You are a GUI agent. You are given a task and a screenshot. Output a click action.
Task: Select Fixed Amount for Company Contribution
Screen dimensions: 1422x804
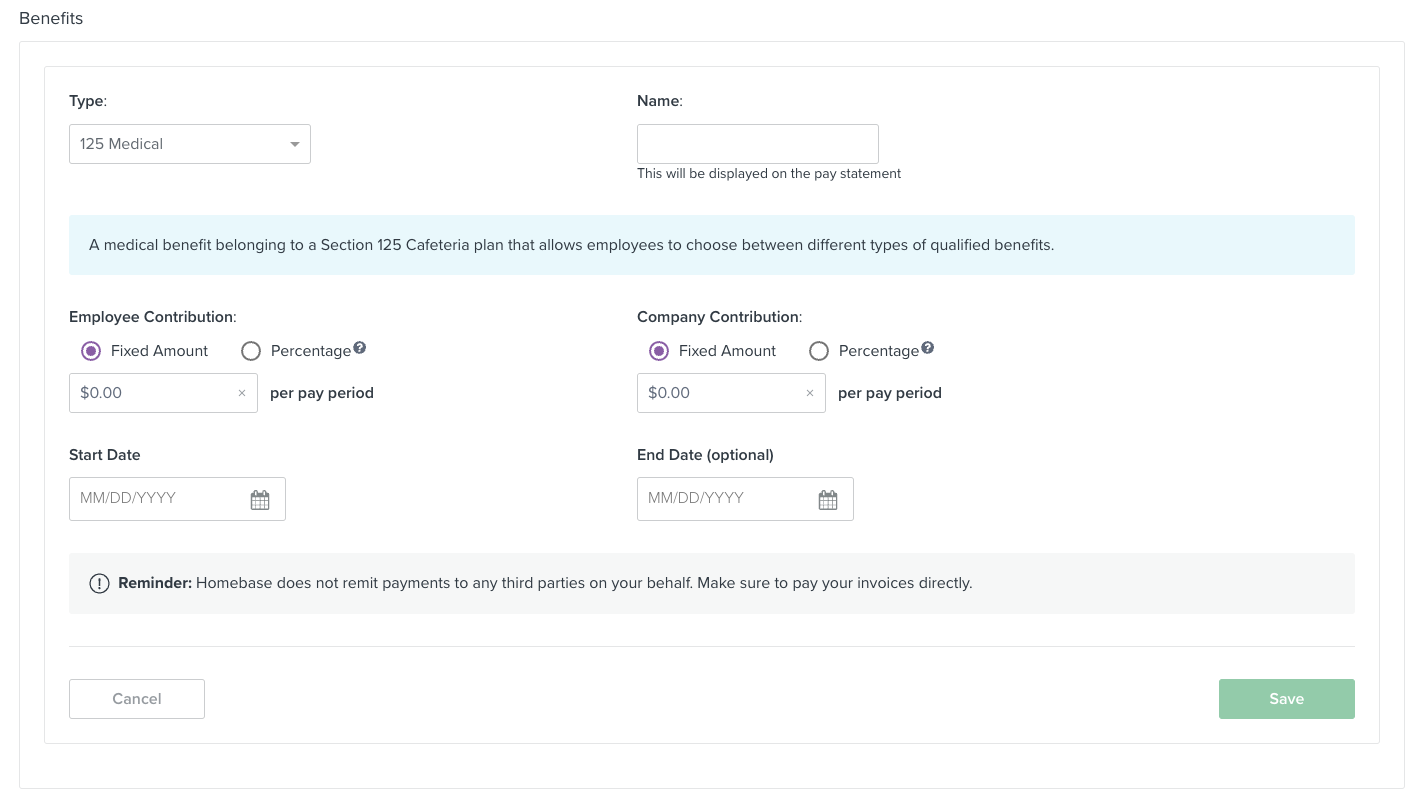tap(659, 350)
